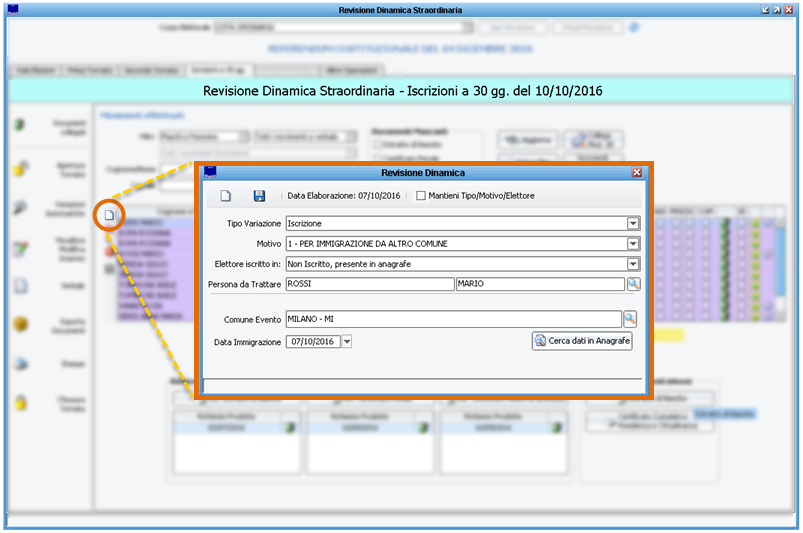The width and height of the screenshot is (803, 533).
Task: Click the circled new-entry icon in main window
Action: pos(110,215)
